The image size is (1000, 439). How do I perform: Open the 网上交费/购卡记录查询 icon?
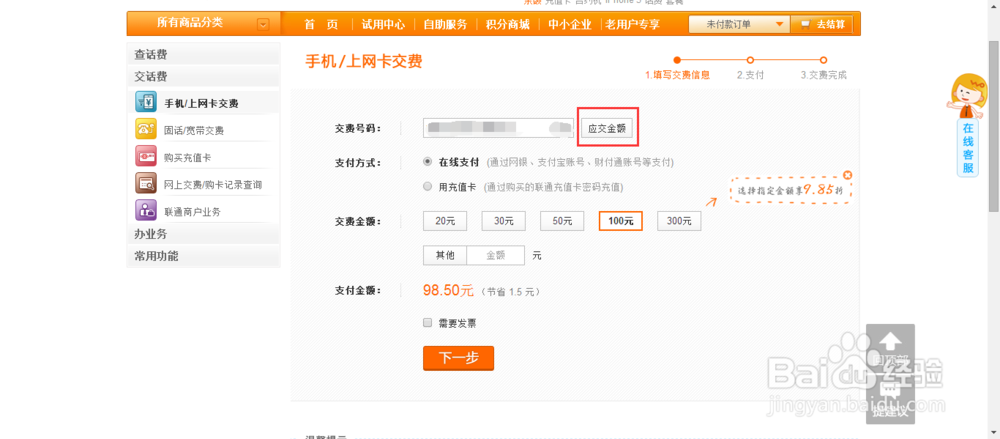145,184
